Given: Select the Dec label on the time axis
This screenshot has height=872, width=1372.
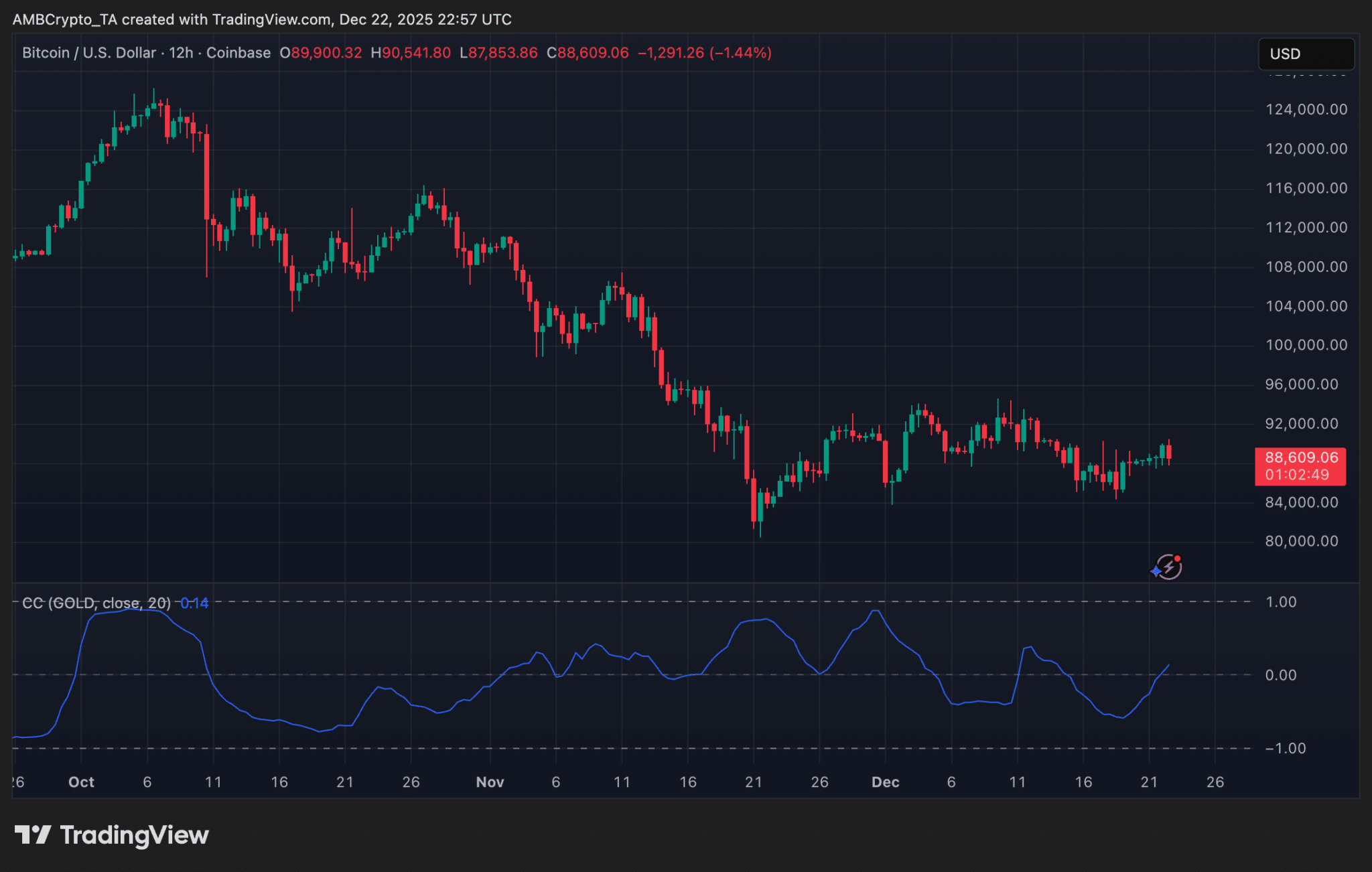Looking at the screenshot, I should click(885, 782).
